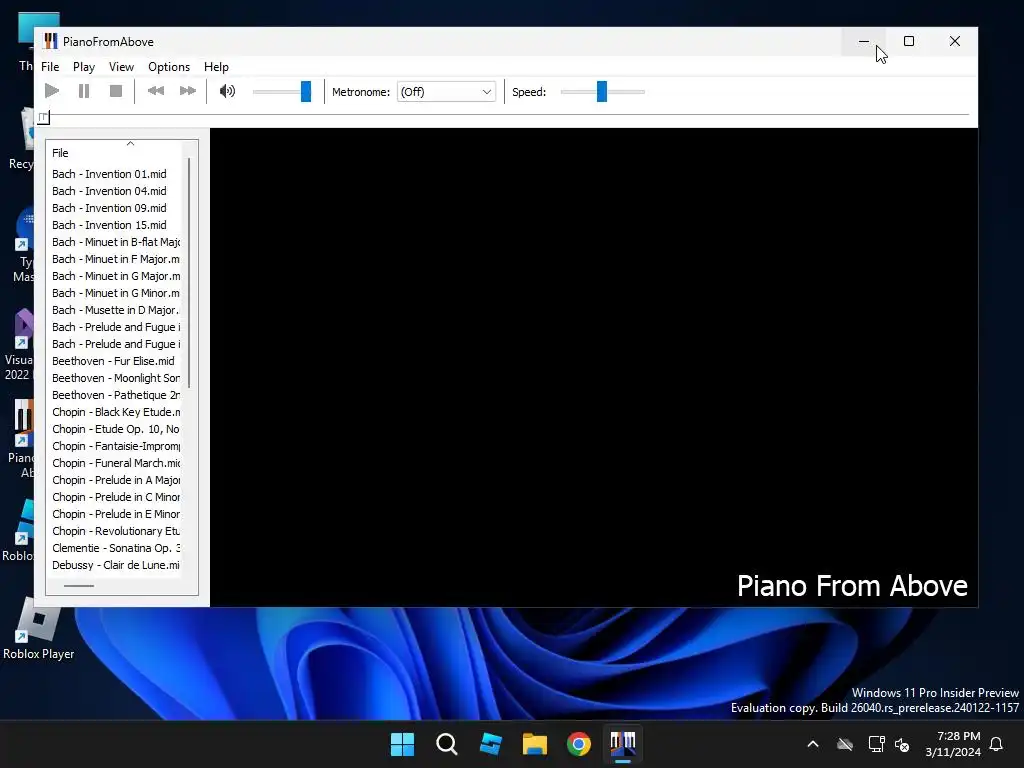Image resolution: width=1024 pixels, height=768 pixels.
Task: Select Bach - Minuet in B-flat Major
Action: 115,242
